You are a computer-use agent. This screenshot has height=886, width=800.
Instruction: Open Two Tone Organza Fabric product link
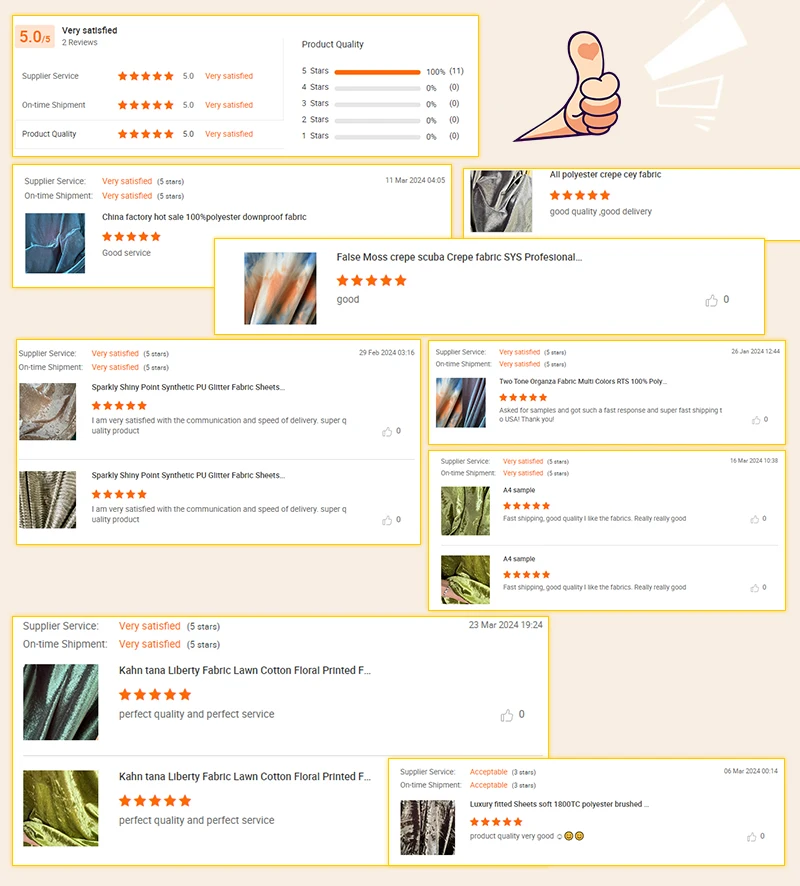click(582, 381)
